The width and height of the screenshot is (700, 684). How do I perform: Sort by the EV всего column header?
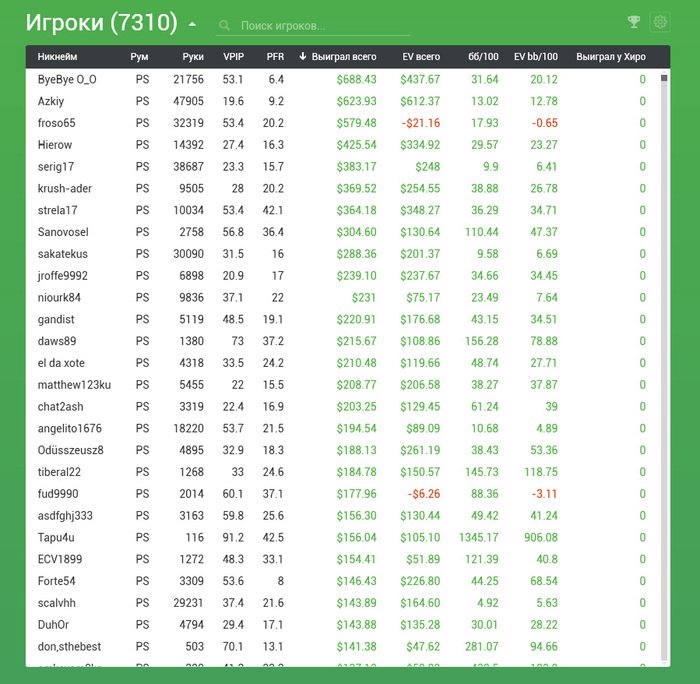tap(420, 57)
